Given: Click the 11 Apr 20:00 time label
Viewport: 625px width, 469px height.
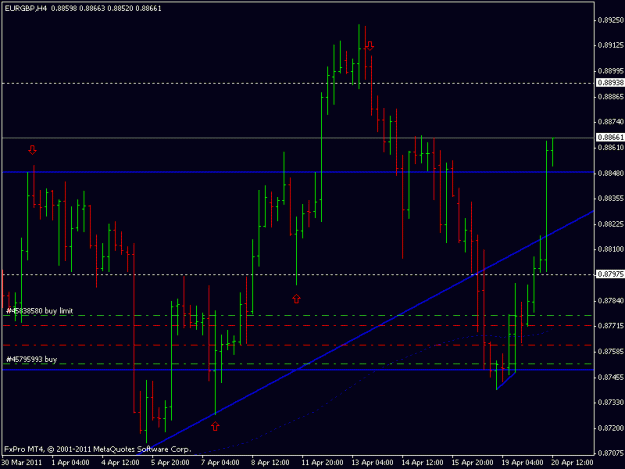Looking at the screenshot, I should 322,463.
